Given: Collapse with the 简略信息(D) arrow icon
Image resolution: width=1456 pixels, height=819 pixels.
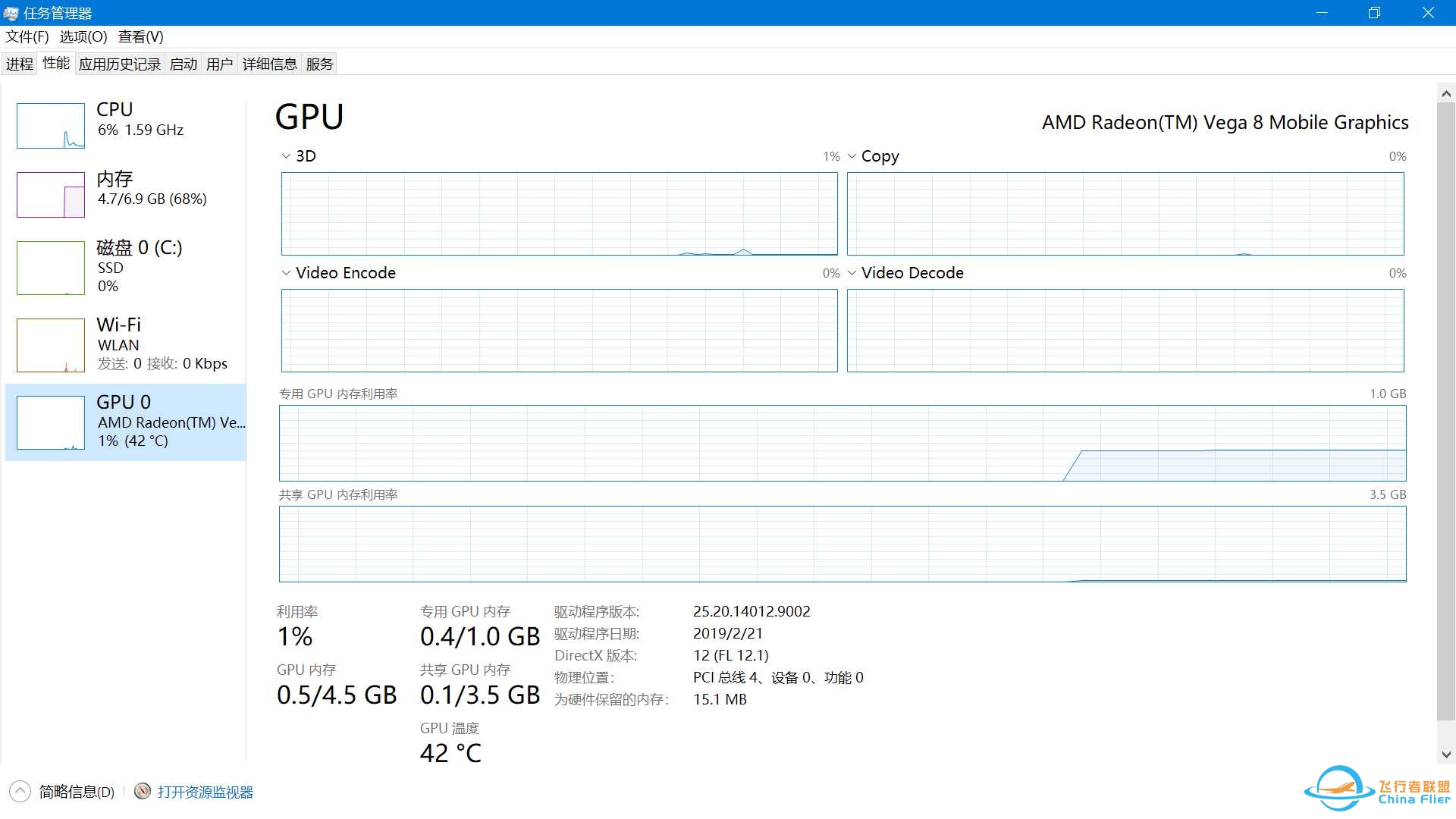Looking at the screenshot, I should [20, 792].
